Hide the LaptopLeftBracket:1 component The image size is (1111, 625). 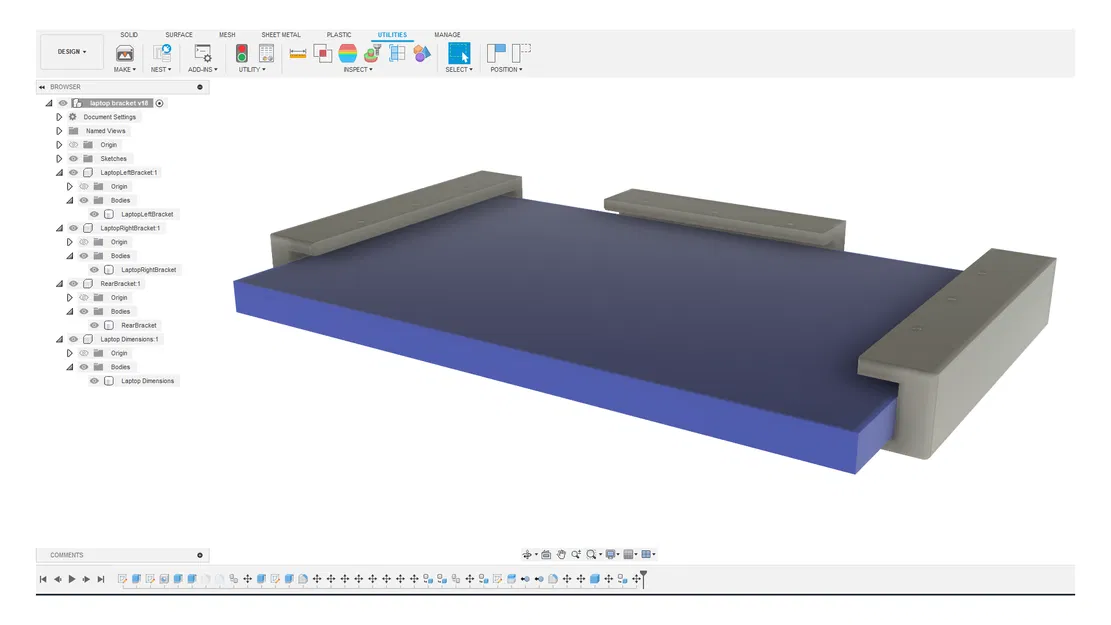(x=74, y=172)
